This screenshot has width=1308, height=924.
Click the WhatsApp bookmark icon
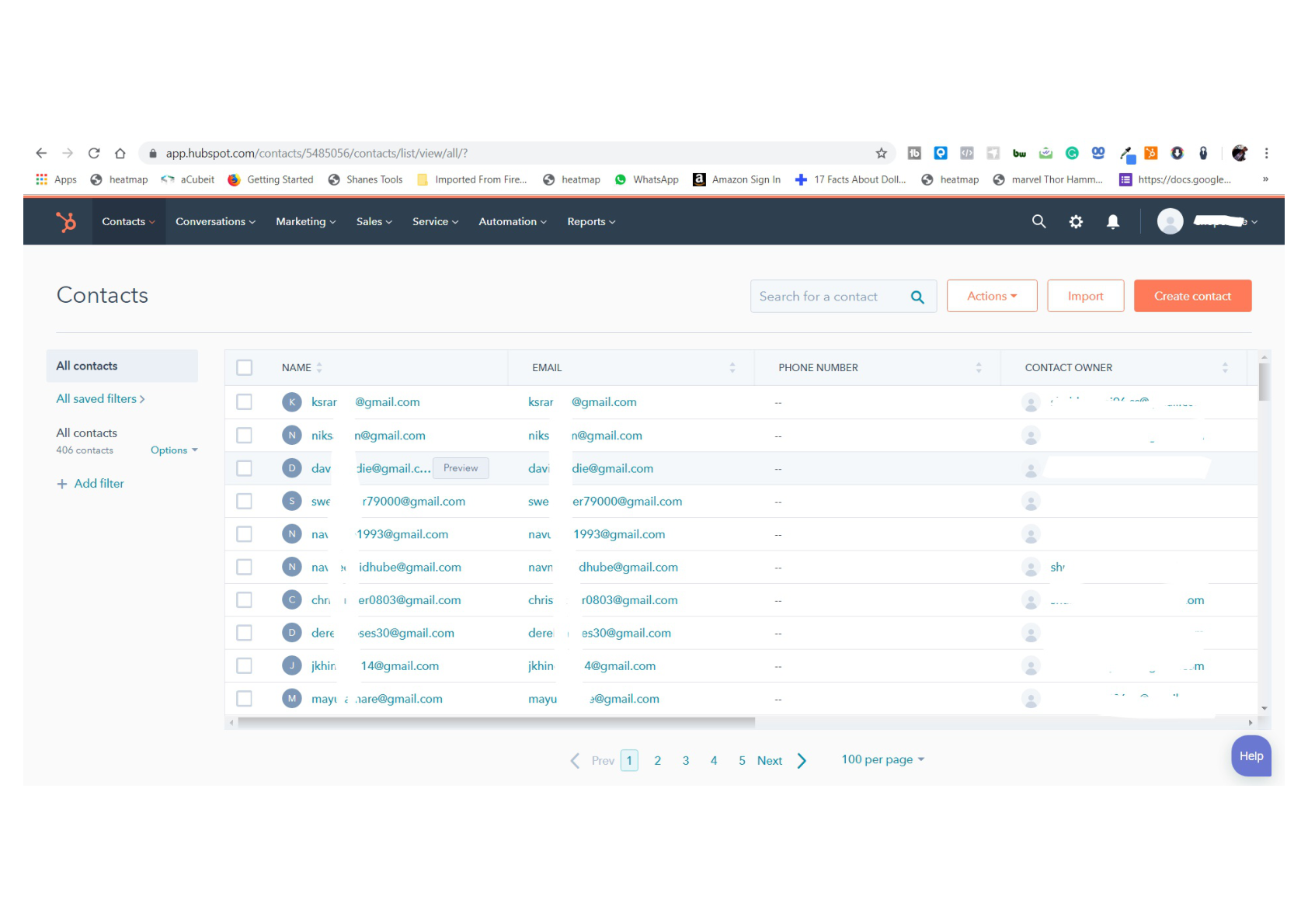620,179
